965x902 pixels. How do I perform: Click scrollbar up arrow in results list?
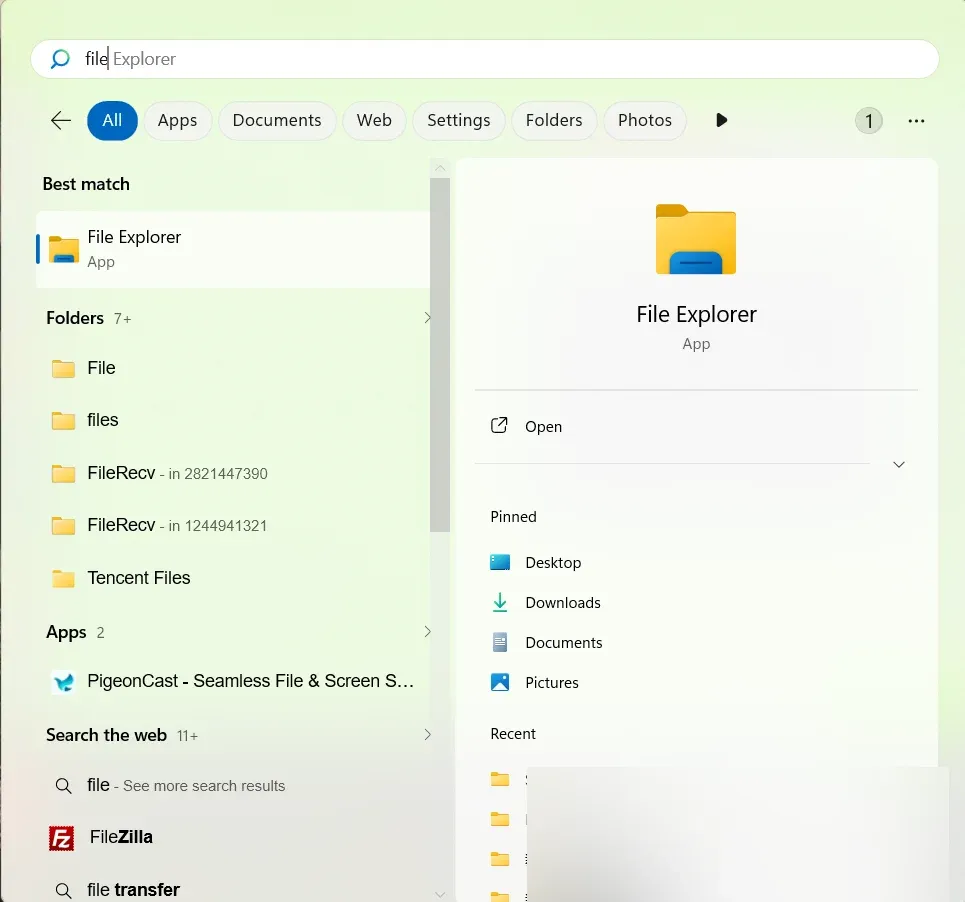439,168
